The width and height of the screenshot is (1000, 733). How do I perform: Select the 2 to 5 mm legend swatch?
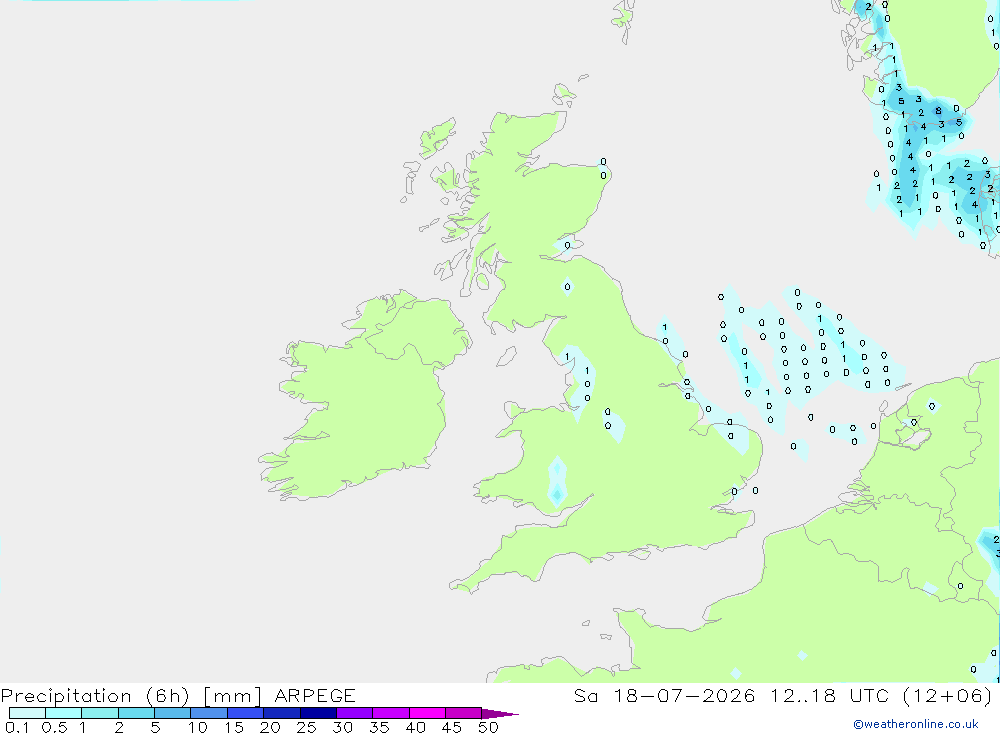point(136,713)
